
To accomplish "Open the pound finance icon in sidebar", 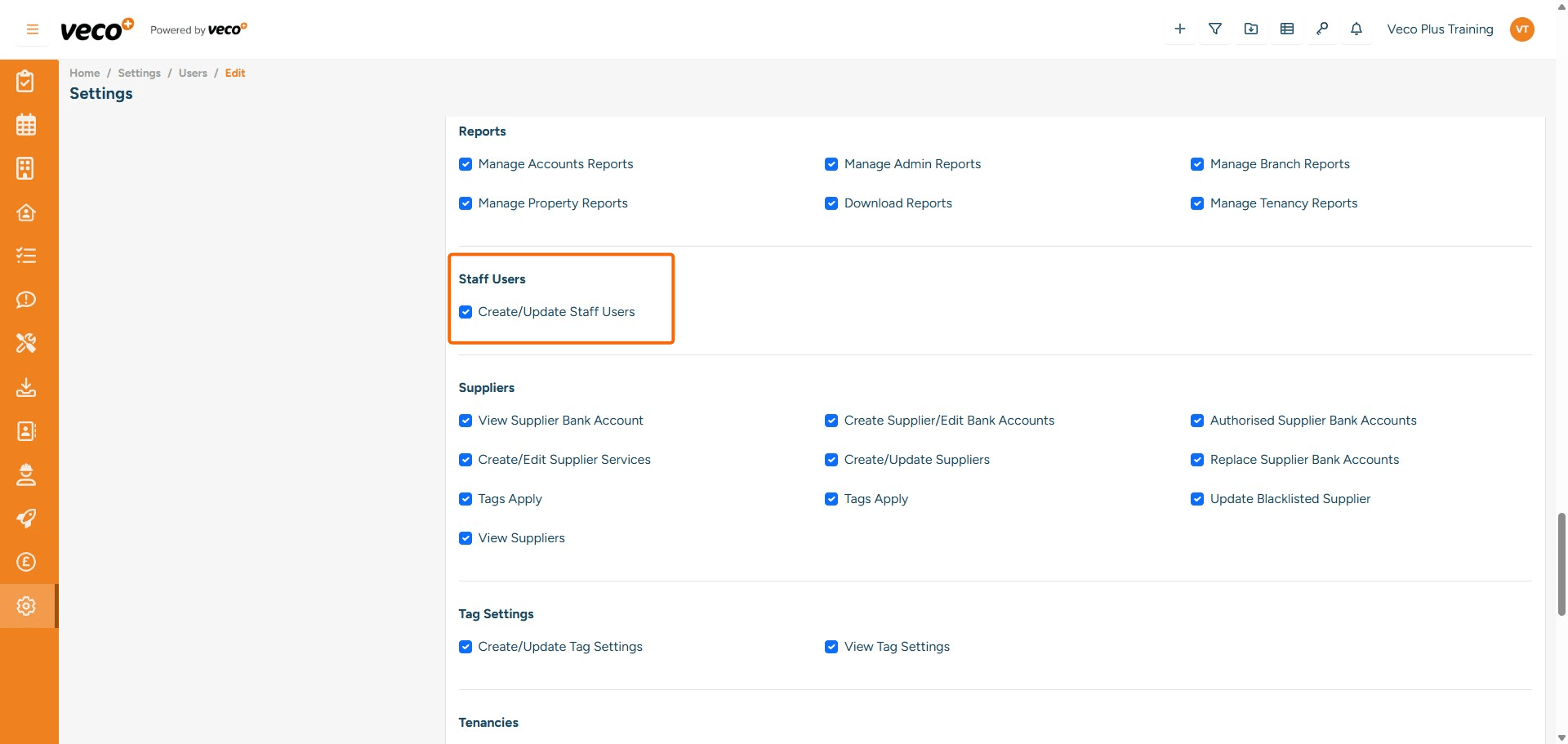I will (x=26, y=562).
